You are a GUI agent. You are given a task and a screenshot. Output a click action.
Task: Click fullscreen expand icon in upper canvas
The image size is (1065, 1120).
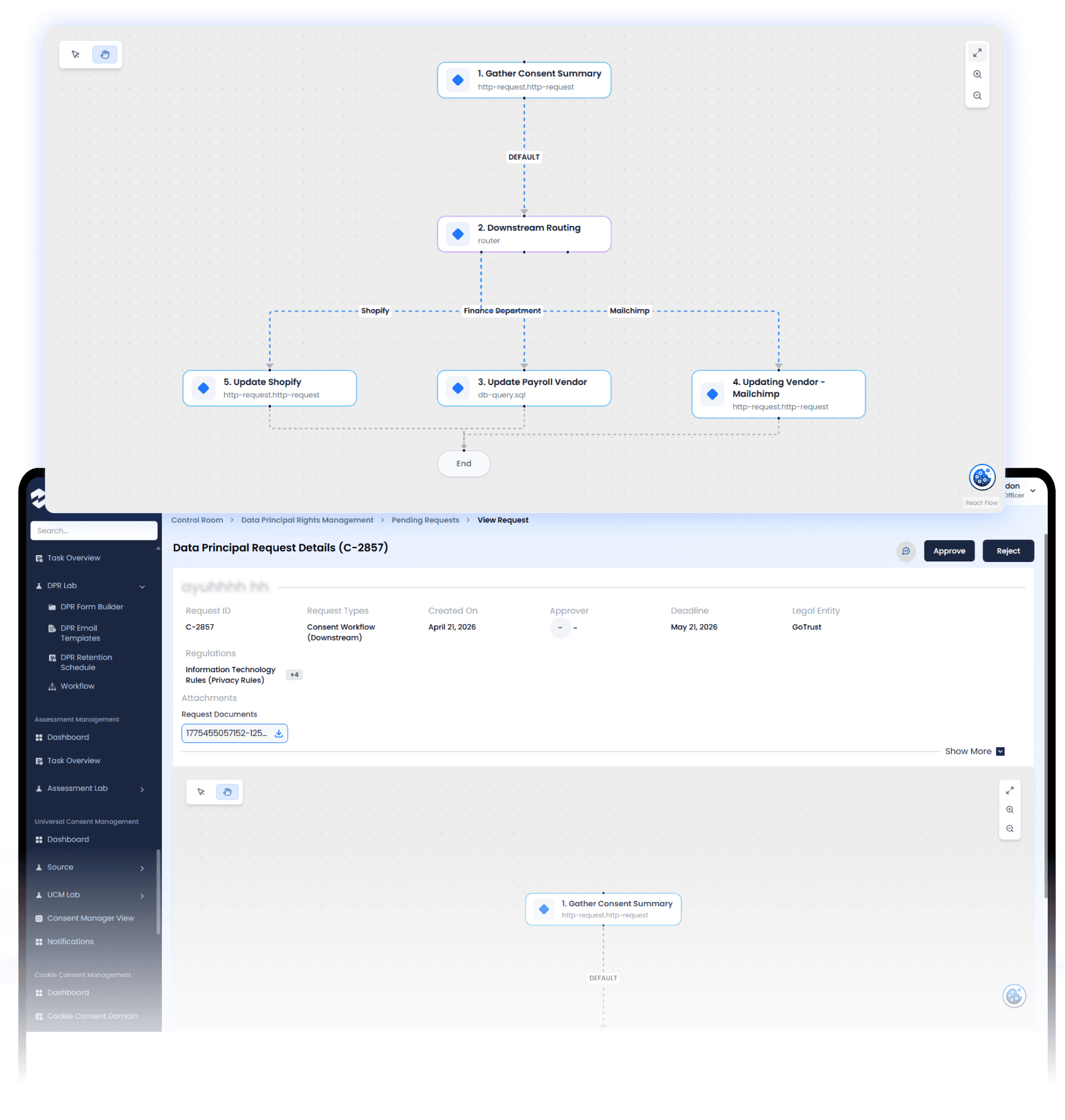977,53
